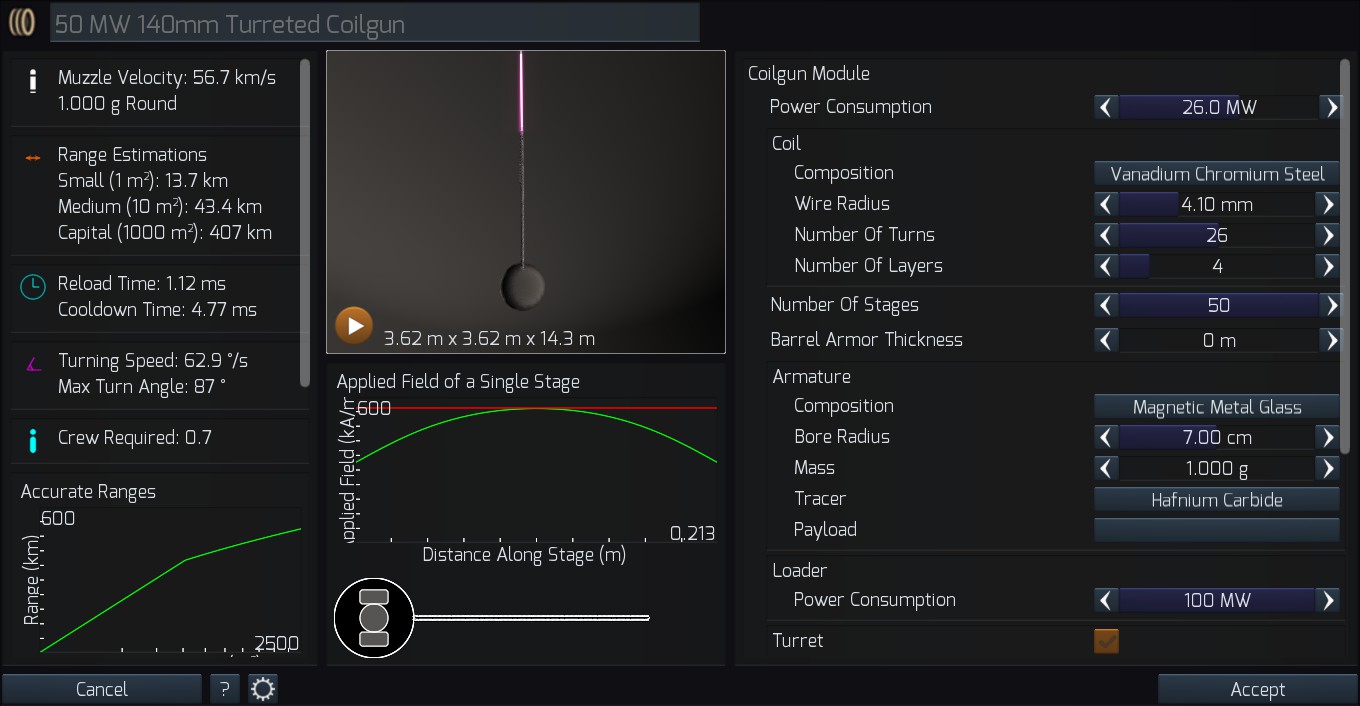Click the Number Of Stages slider bar

1218,305
